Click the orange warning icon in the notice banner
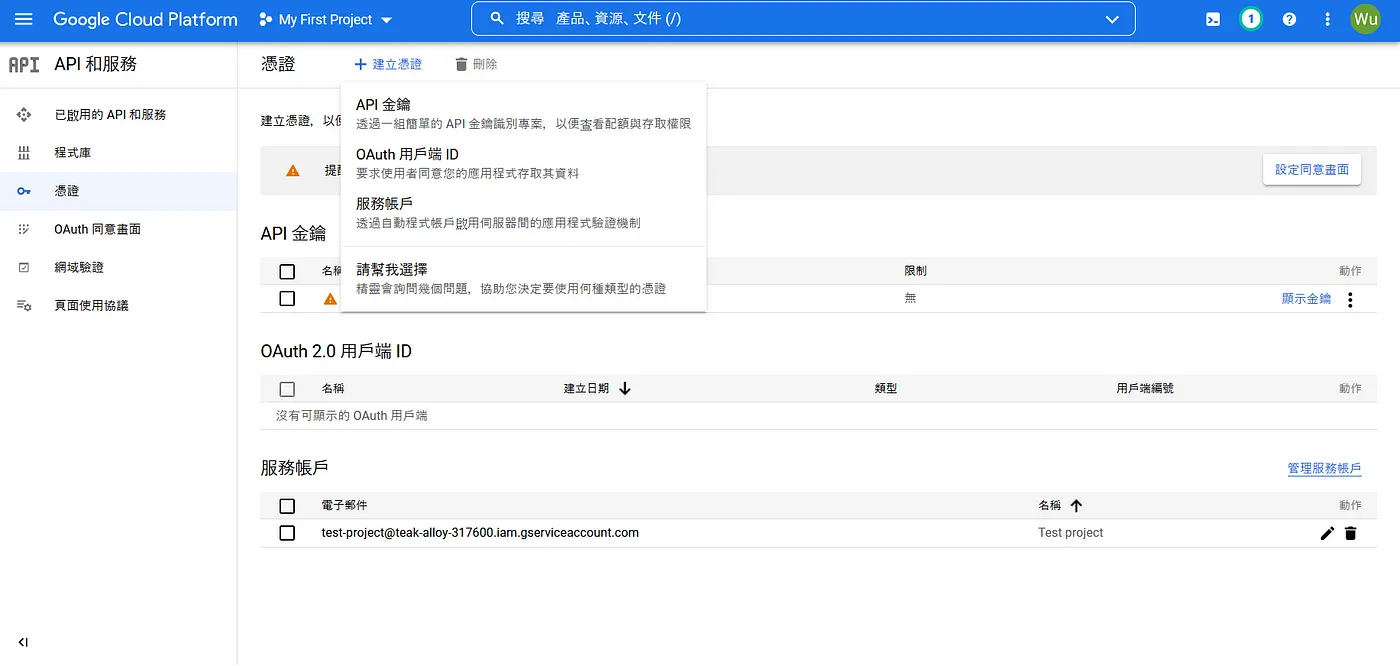The image size is (1400, 665). (x=292, y=171)
